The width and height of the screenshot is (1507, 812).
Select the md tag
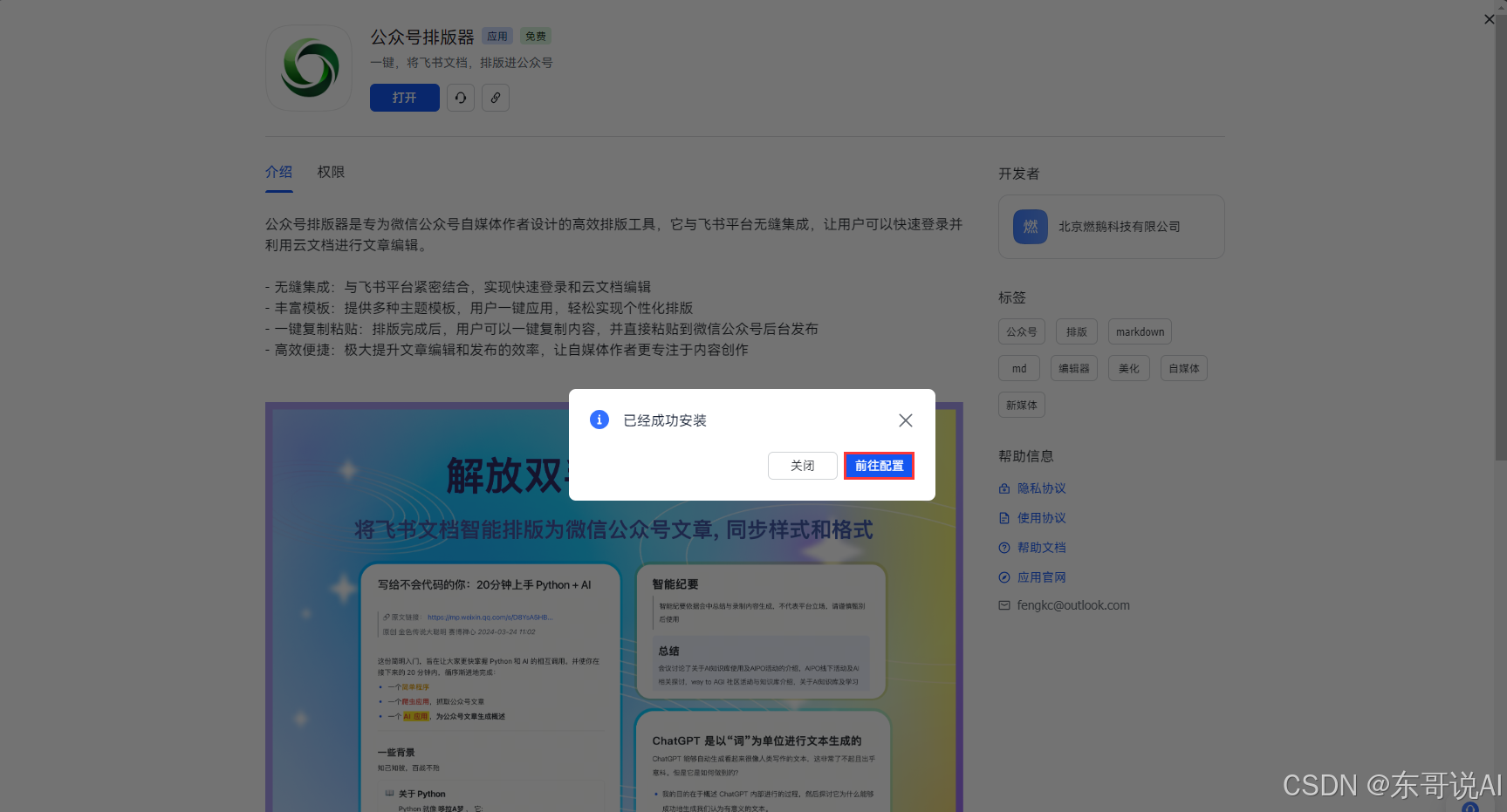point(1019,368)
